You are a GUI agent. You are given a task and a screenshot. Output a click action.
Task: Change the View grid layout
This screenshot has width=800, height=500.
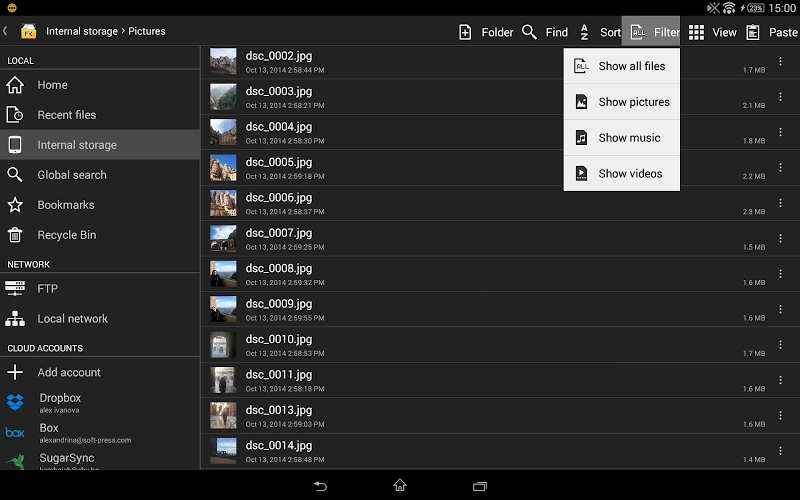712,32
